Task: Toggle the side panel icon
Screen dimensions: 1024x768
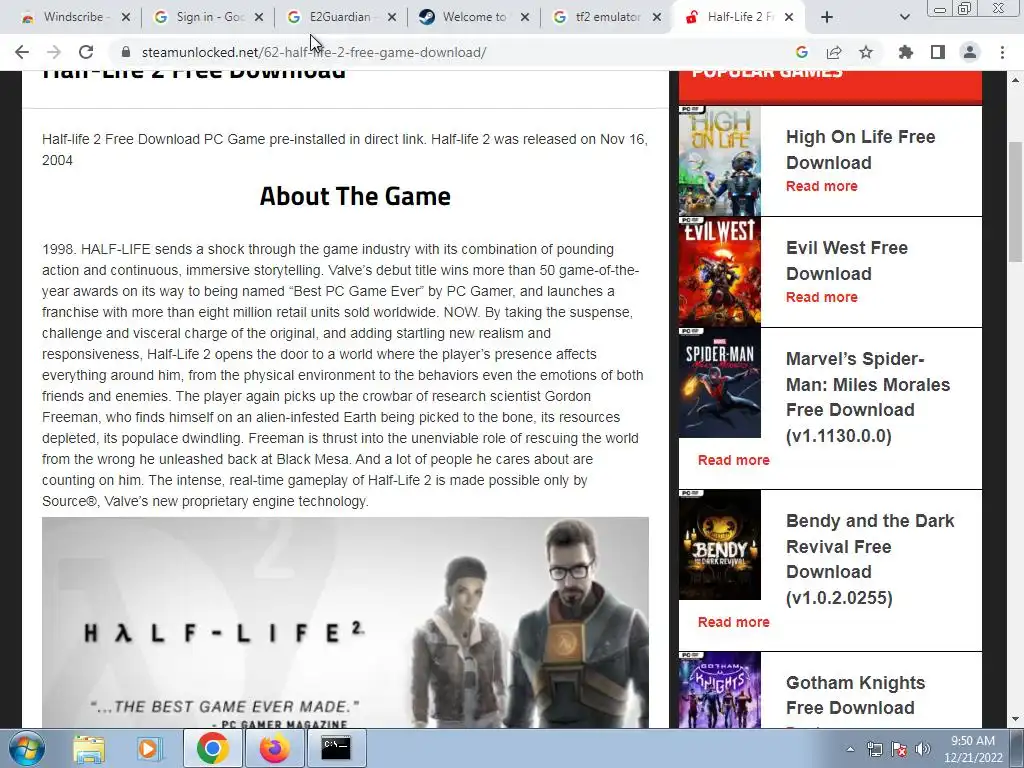Action: (x=938, y=52)
